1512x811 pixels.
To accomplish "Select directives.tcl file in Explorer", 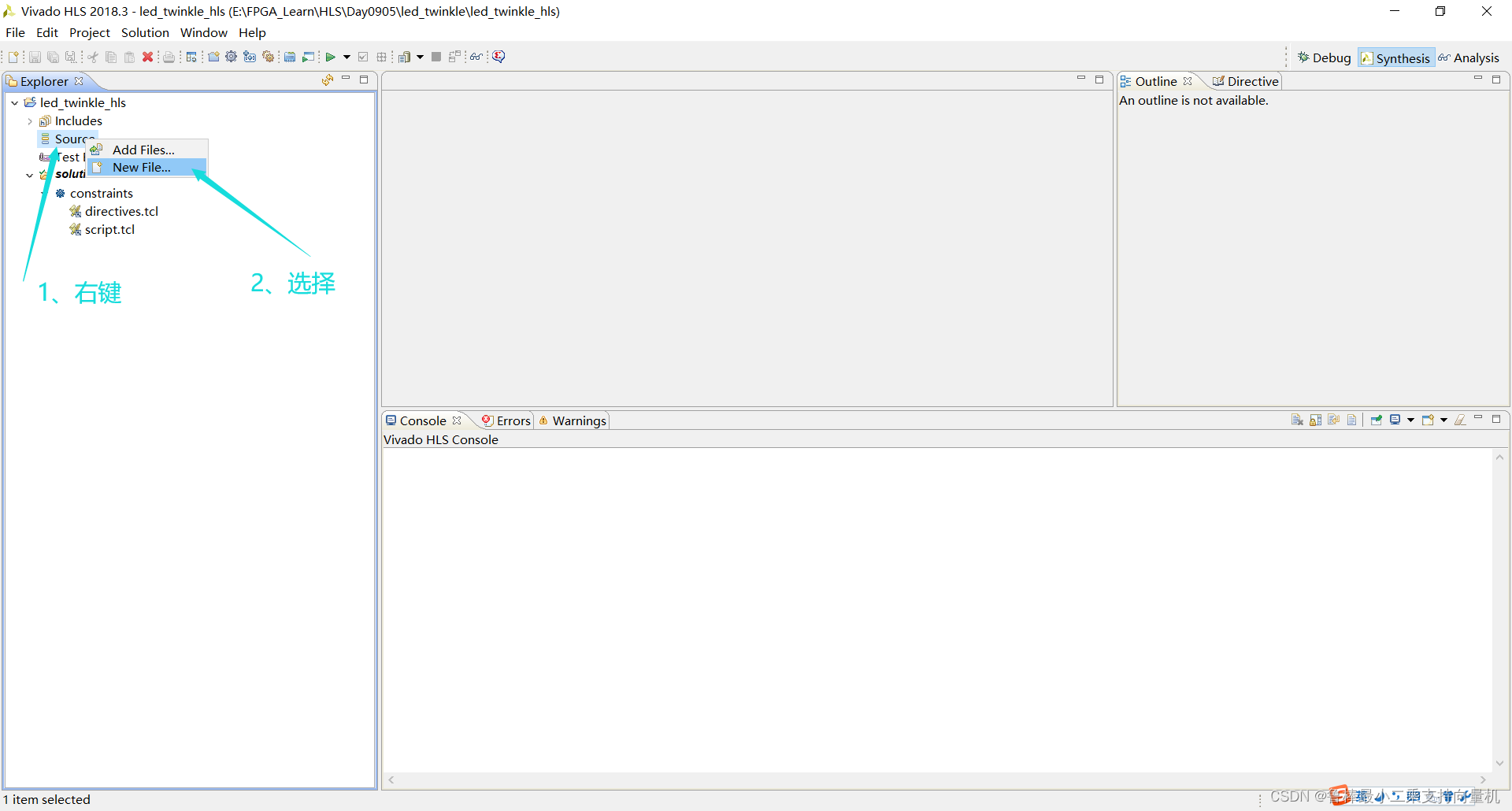I will (121, 212).
